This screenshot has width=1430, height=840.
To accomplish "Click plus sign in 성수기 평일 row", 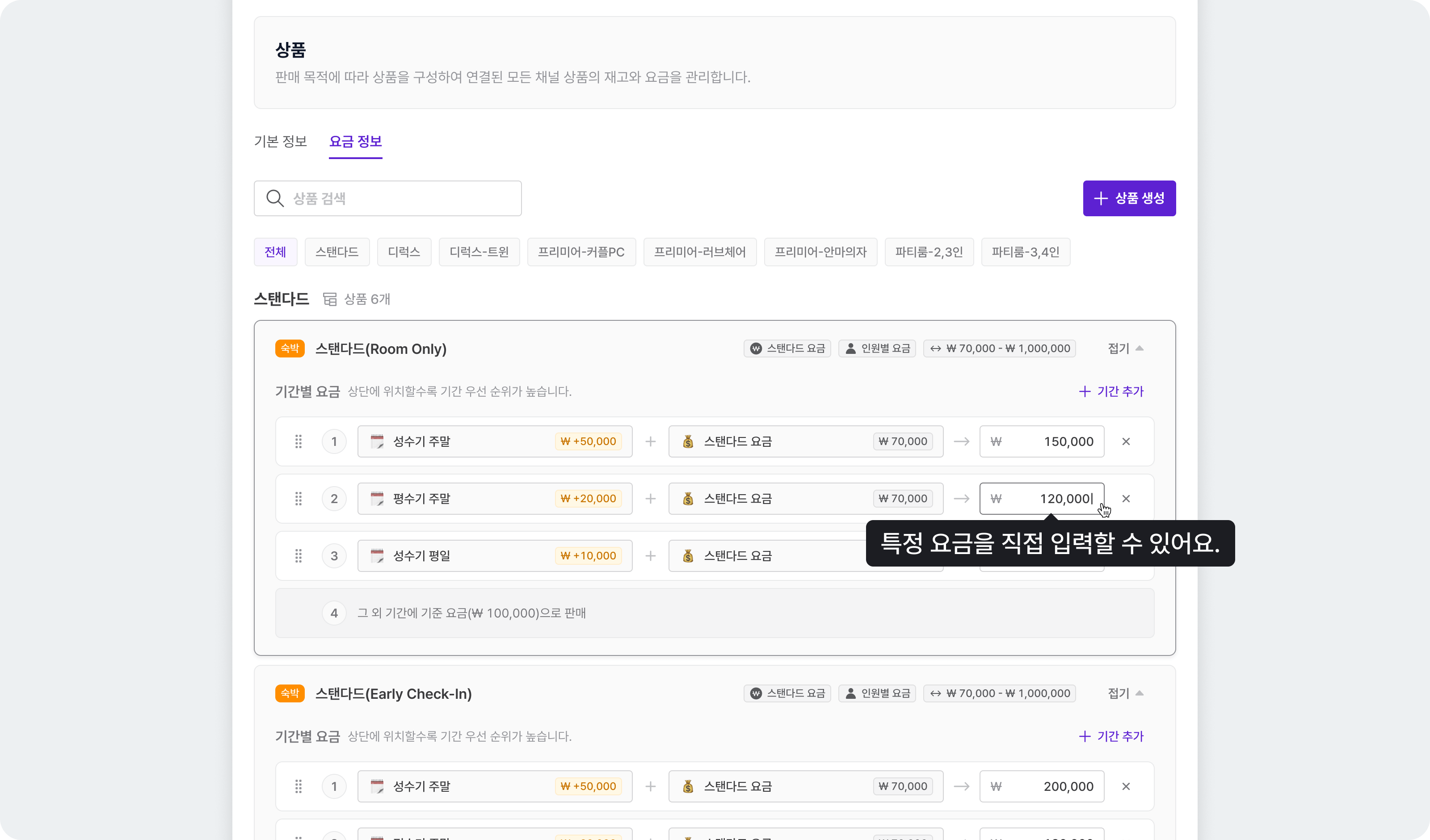I will [650, 556].
